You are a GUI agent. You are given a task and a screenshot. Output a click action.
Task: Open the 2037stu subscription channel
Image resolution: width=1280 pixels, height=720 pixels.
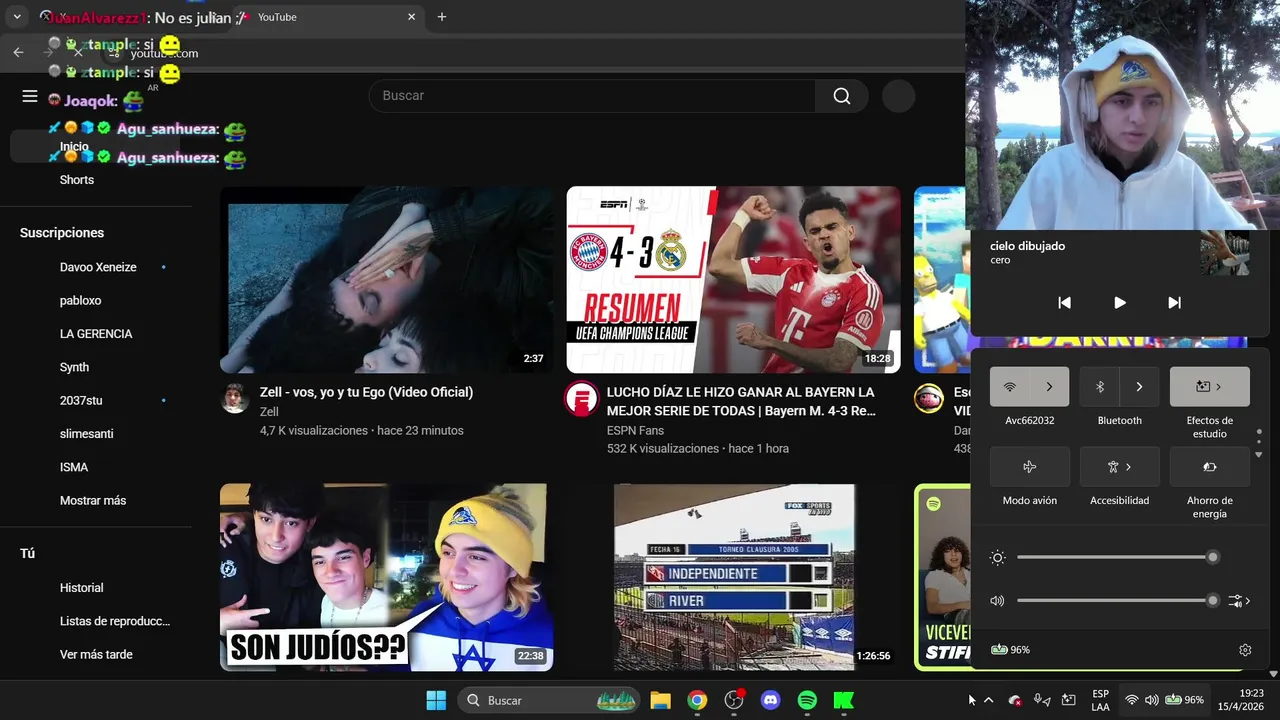pos(81,400)
